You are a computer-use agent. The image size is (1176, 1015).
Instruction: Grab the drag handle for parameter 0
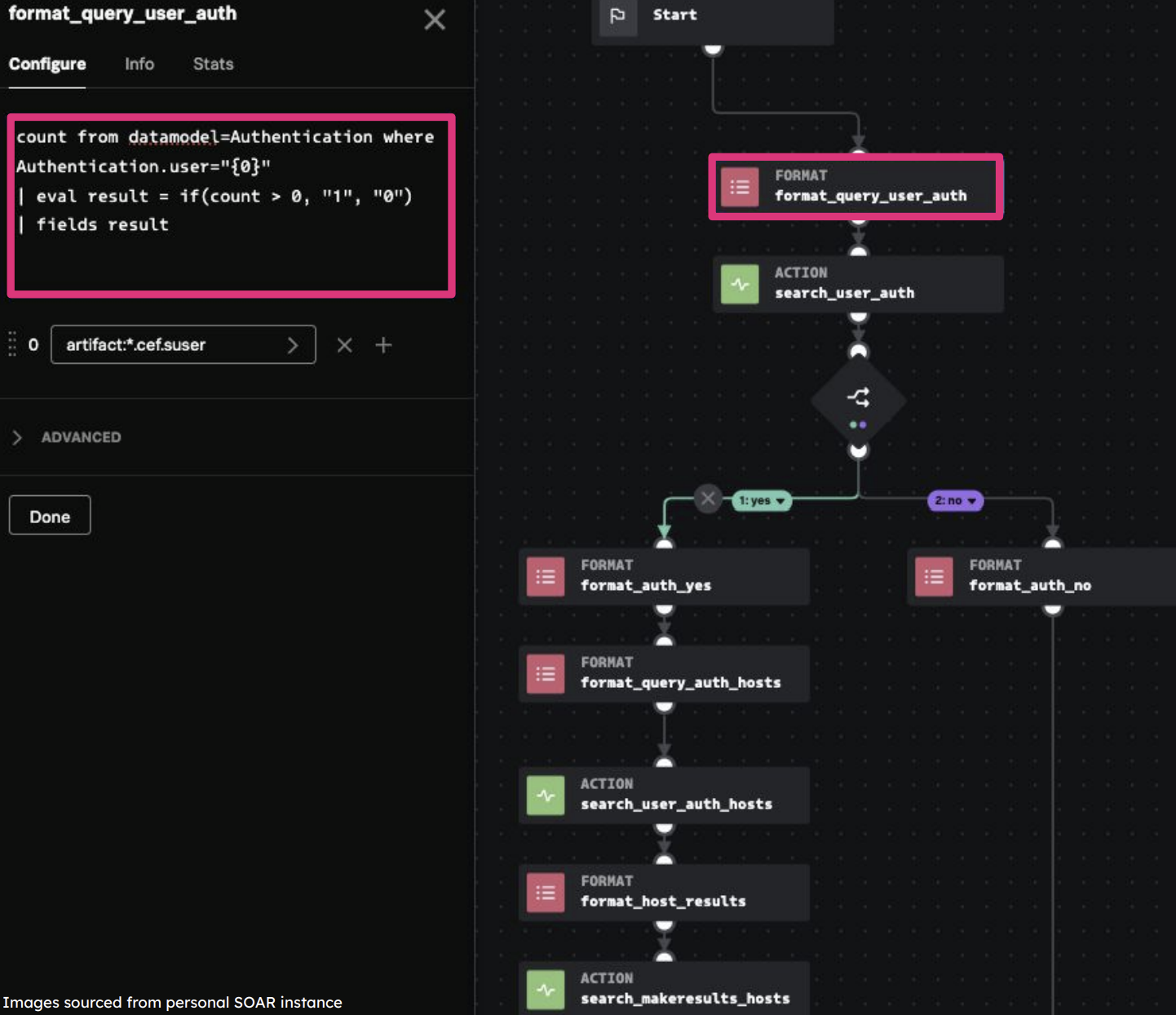tap(12, 344)
